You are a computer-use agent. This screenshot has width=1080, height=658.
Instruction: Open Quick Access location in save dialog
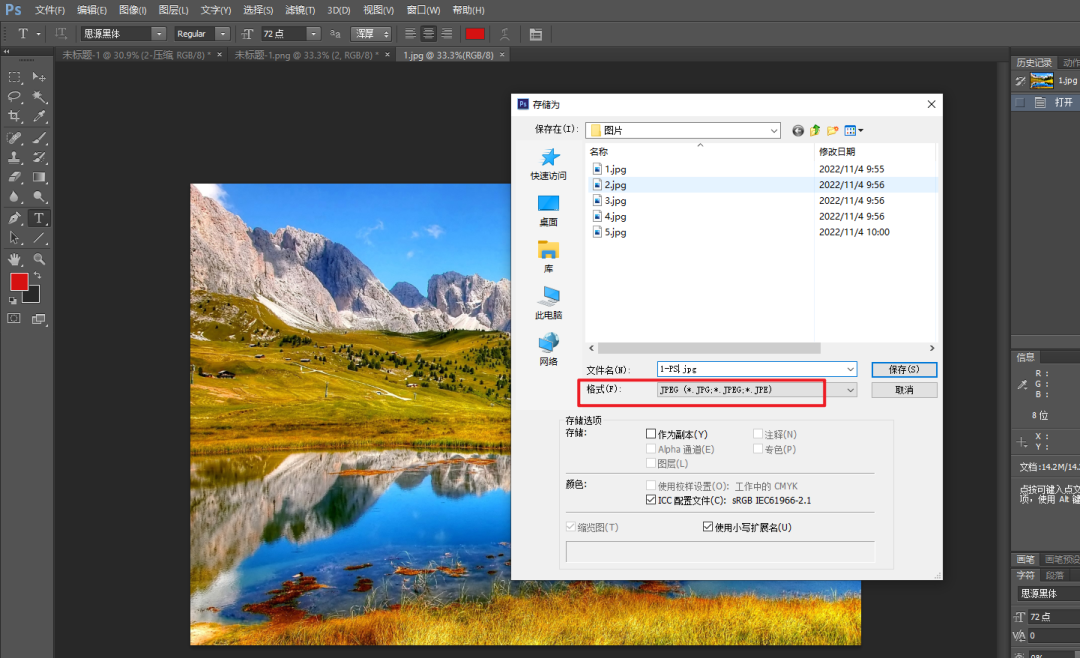coord(548,164)
